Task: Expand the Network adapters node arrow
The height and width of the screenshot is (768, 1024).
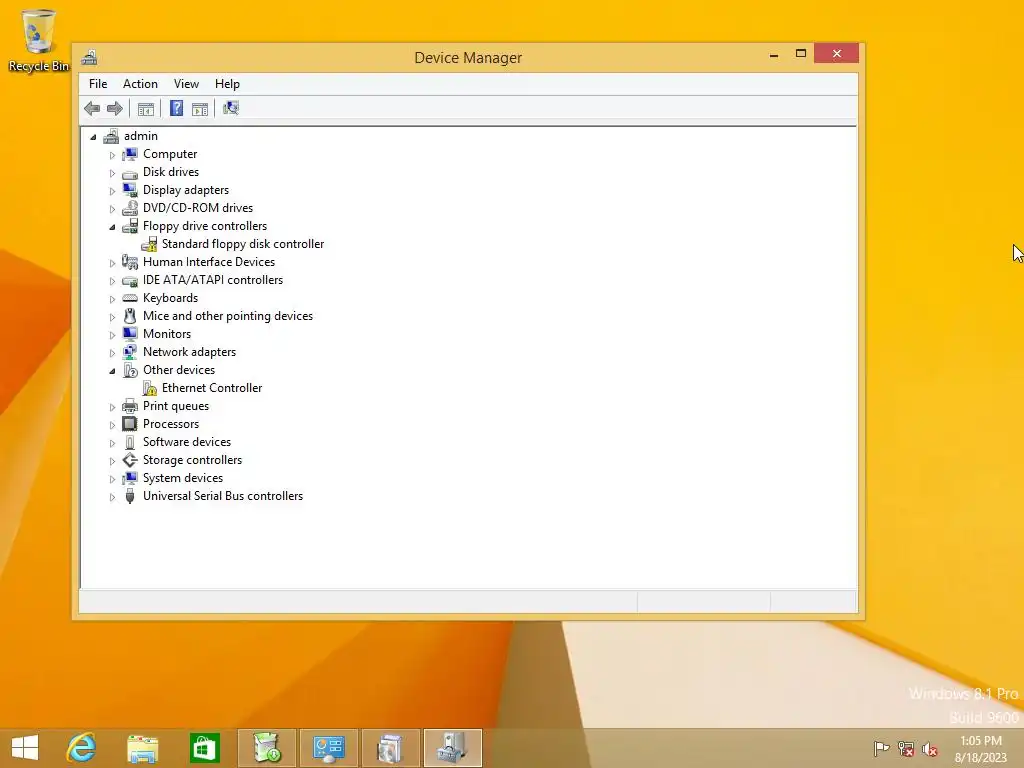Action: pyautogui.click(x=112, y=353)
